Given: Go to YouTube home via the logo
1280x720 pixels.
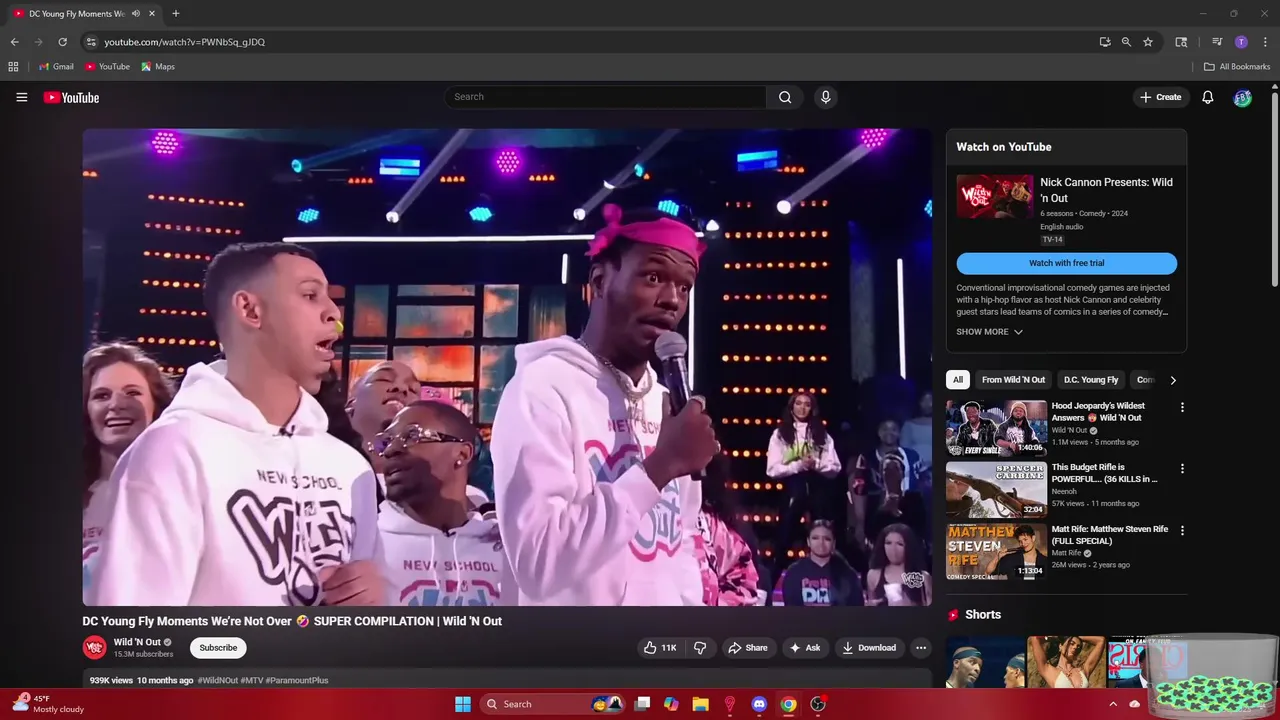Looking at the screenshot, I should pyautogui.click(x=71, y=97).
